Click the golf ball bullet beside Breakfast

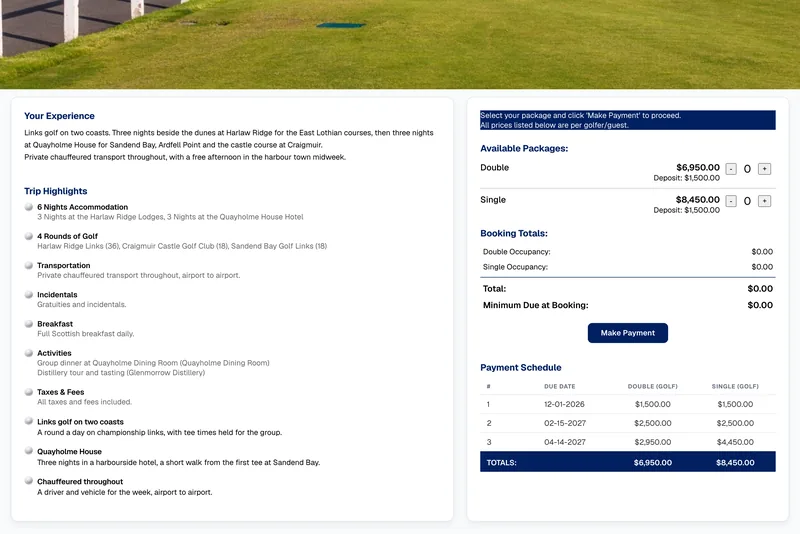click(x=29, y=323)
